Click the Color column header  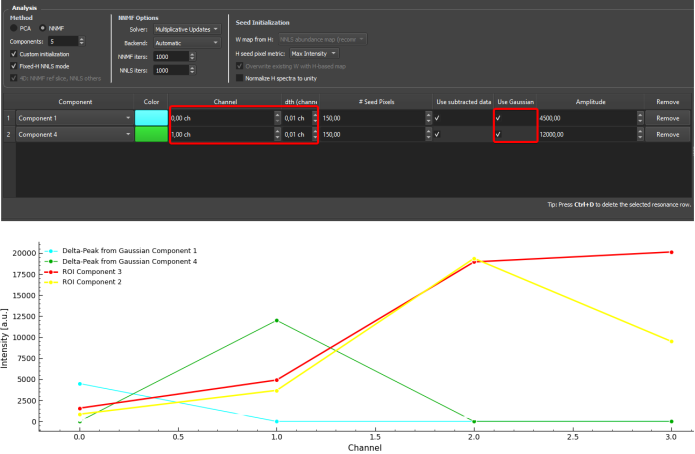pos(151,102)
